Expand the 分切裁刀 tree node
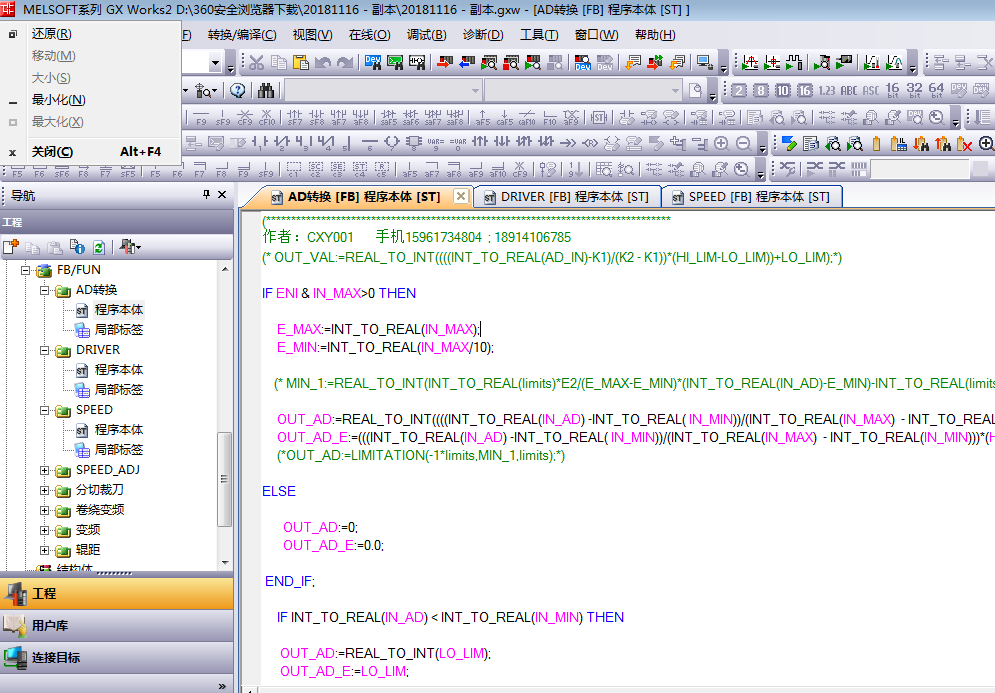This screenshot has height=693, width=995. (x=45, y=490)
